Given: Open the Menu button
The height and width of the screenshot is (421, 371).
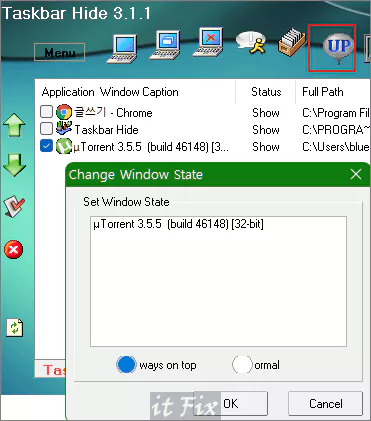Looking at the screenshot, I should point(60,52).
